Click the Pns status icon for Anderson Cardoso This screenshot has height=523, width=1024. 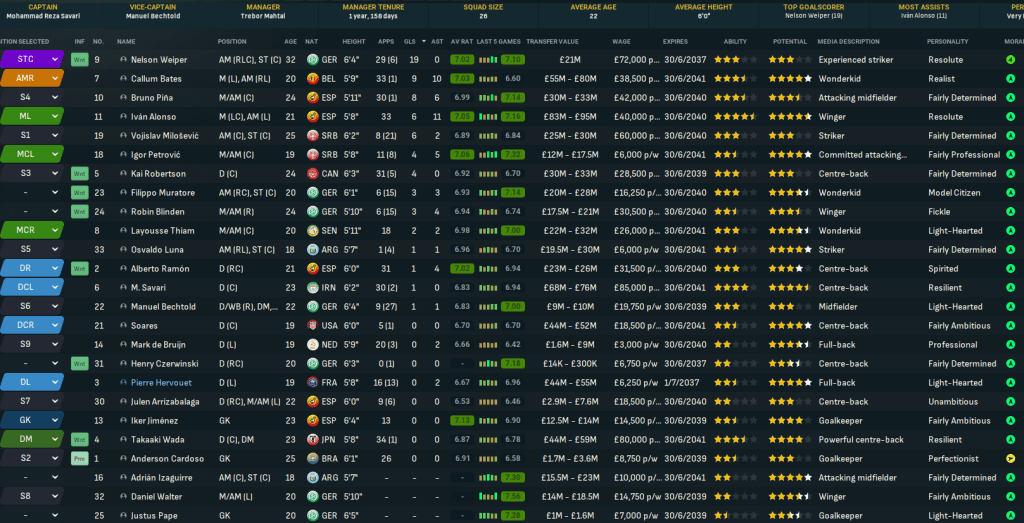(x=80, y=458)
